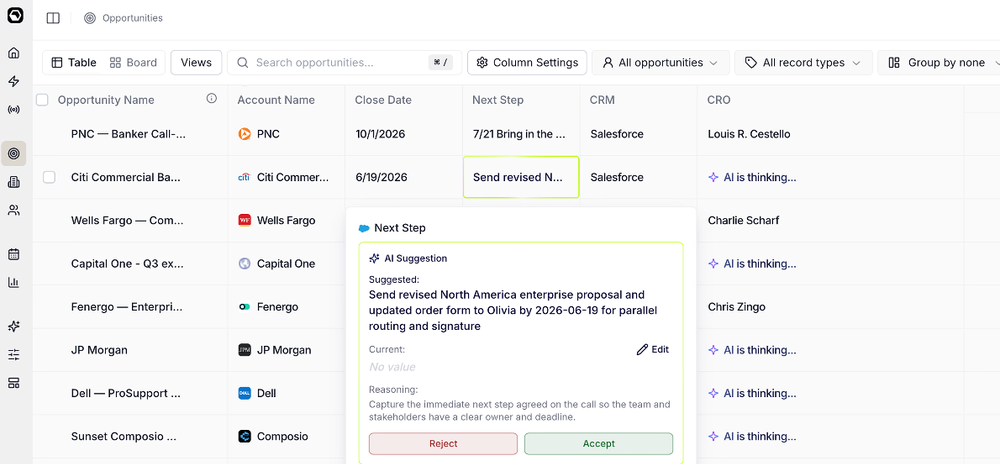
Task: Click Chris Zingo CRO cell
Action: click(x=736, y=307)
